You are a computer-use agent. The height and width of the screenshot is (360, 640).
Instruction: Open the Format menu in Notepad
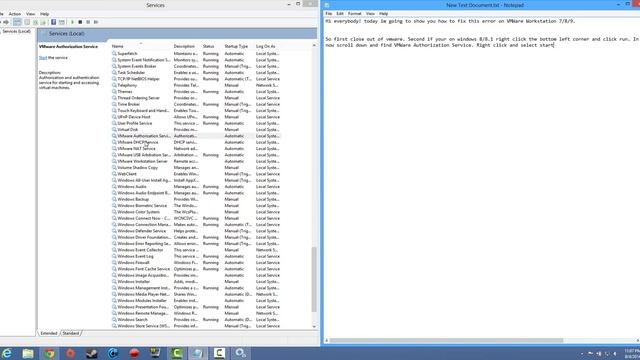354,13
